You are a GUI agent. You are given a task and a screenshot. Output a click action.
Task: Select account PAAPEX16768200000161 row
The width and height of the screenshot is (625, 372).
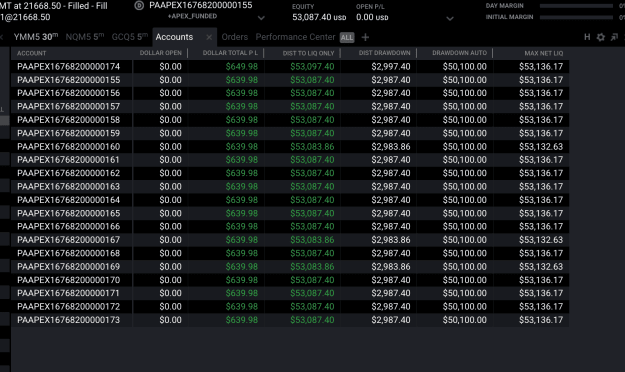(290, 160)
